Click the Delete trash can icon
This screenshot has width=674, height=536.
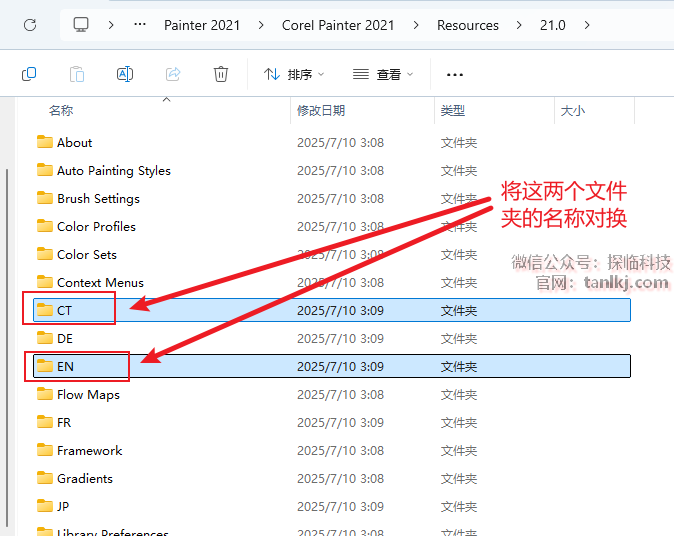[x=221, y=74]
